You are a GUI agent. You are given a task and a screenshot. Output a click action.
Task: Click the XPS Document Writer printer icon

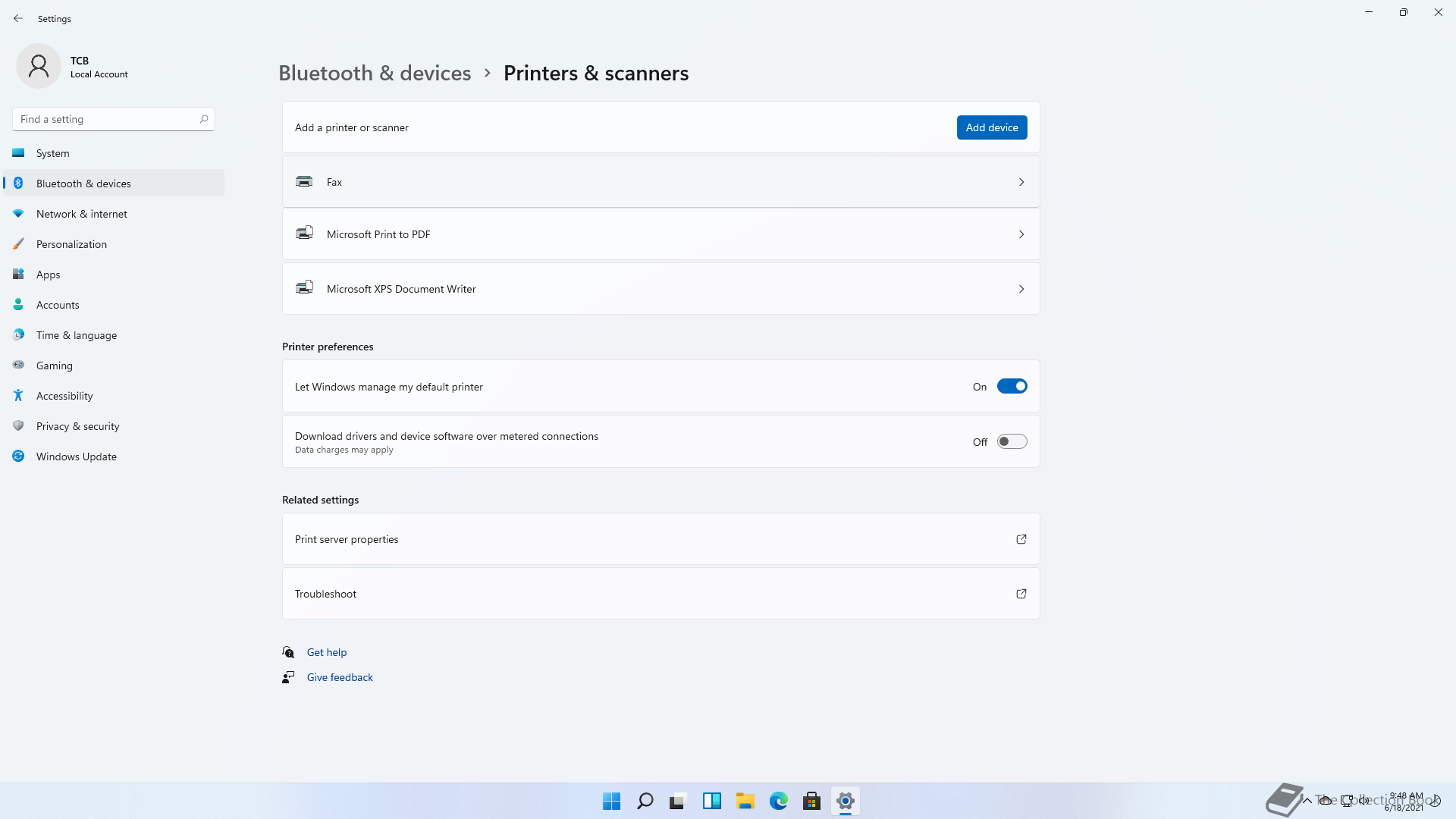(304, 288)
